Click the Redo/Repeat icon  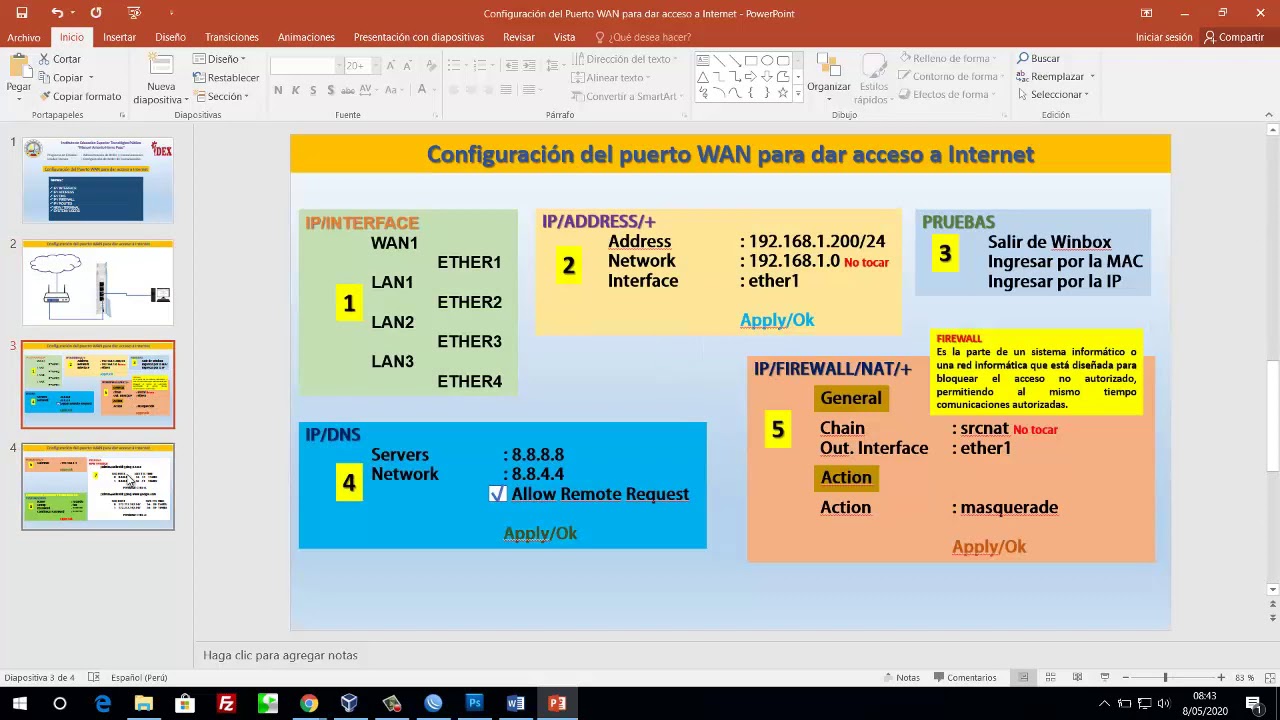point(96,13)
